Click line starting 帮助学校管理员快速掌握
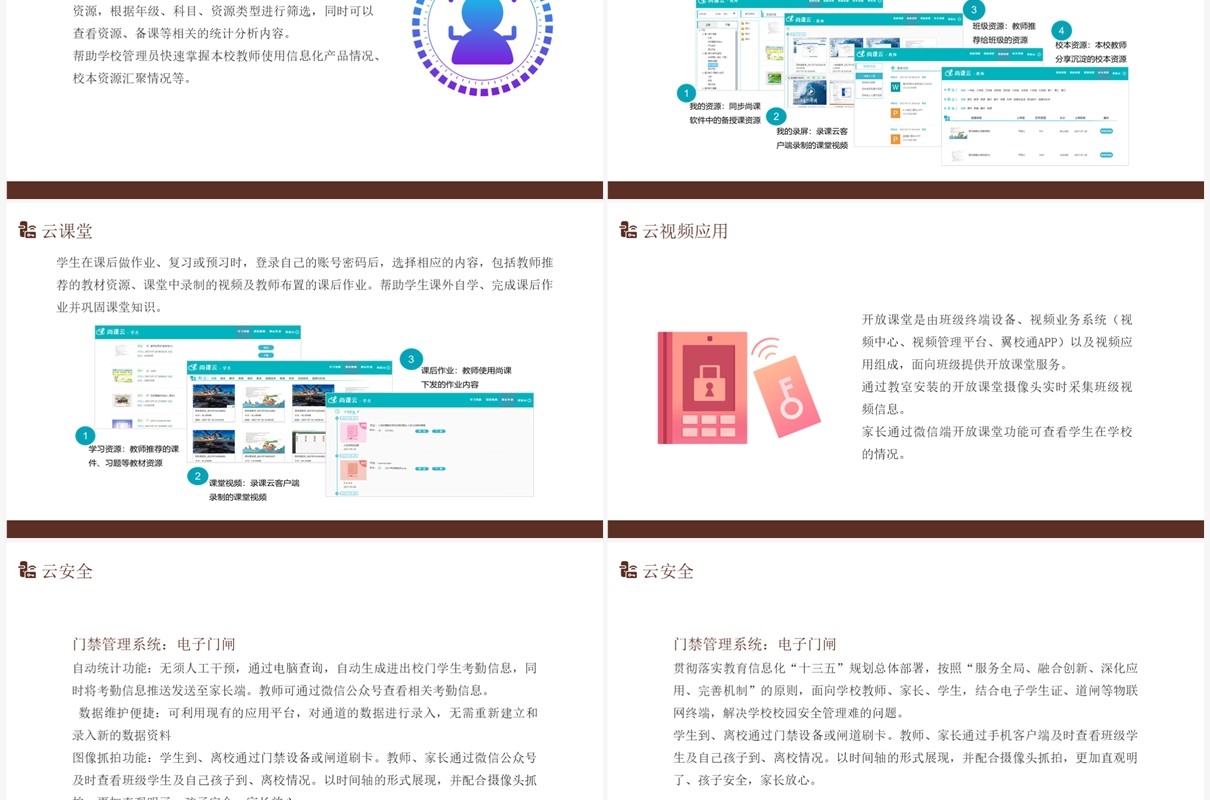 coord(229,66)
